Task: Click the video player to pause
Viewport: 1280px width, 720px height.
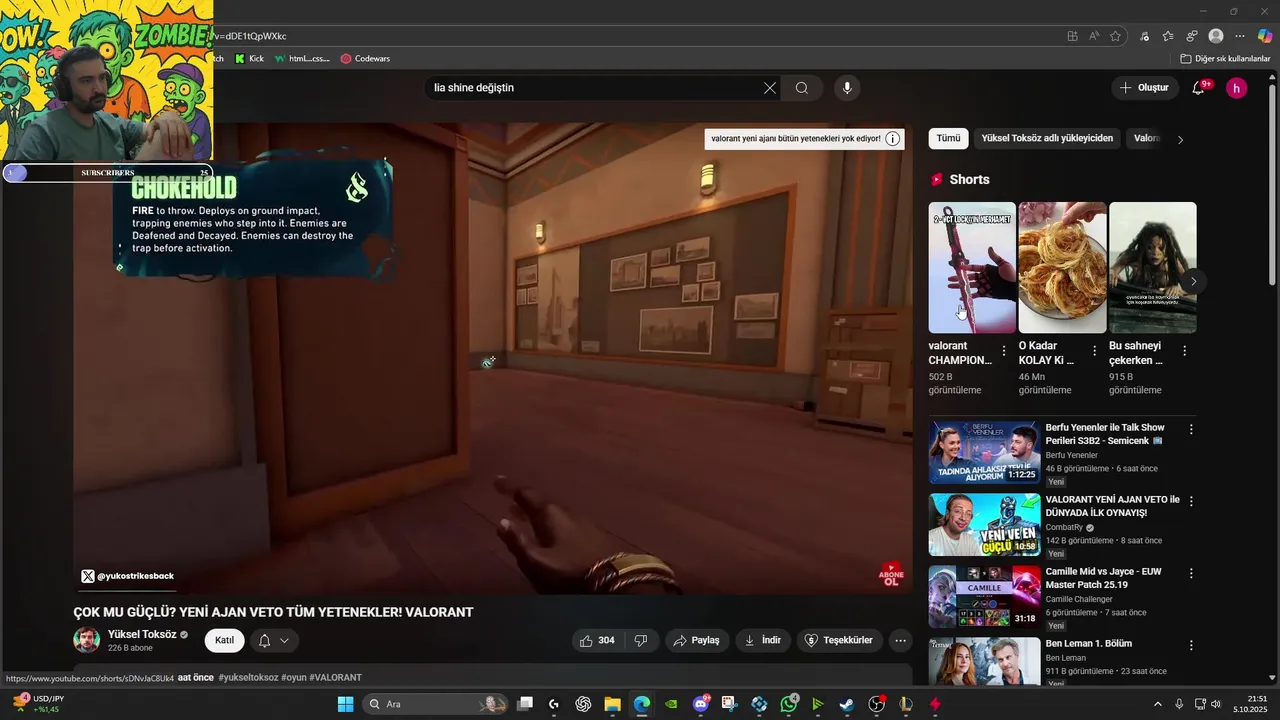Action: pyautogui.click(x=493, y=360)
